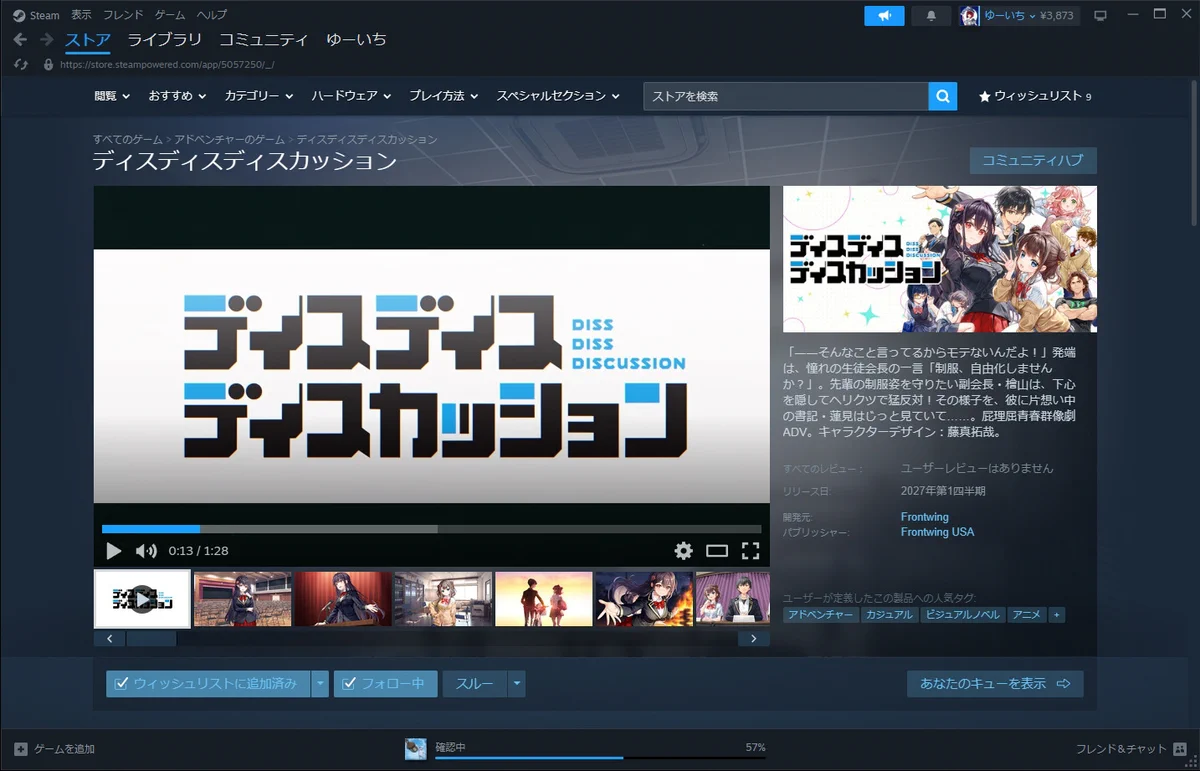The width and height of the screenshot is (1200, 771).
Task: Click the ビジュアルノベル tag
Action: pos(961,615)
